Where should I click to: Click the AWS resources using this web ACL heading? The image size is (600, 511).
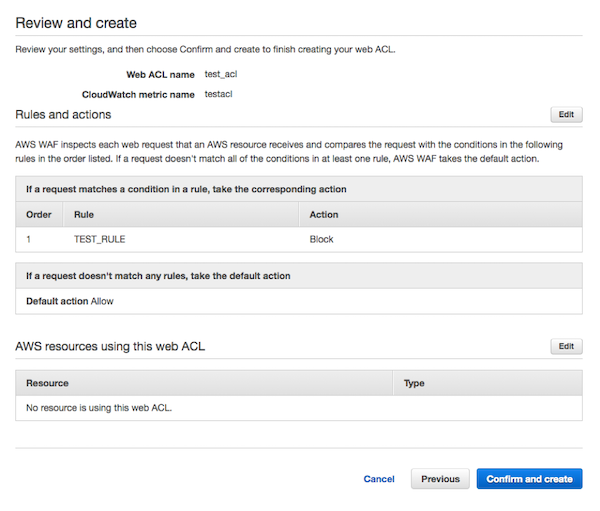coord(111,346)
